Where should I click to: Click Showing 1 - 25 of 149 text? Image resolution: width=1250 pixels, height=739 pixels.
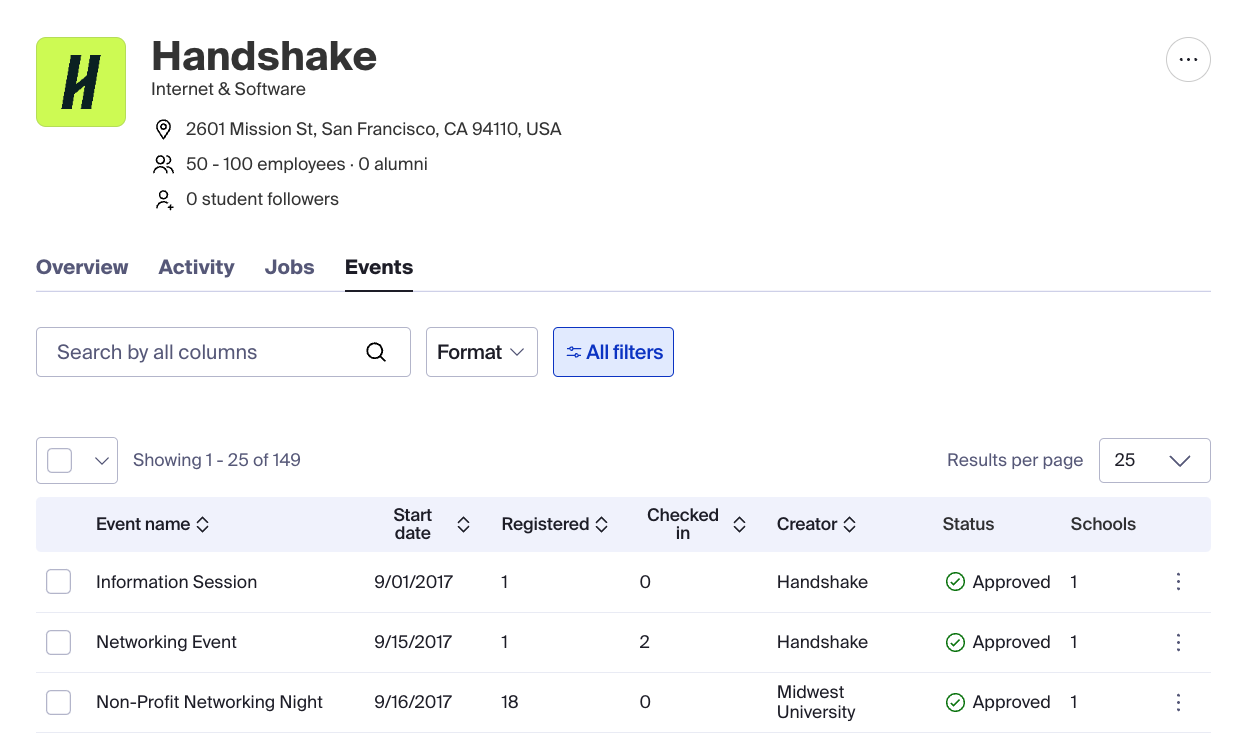pos(217,460)
